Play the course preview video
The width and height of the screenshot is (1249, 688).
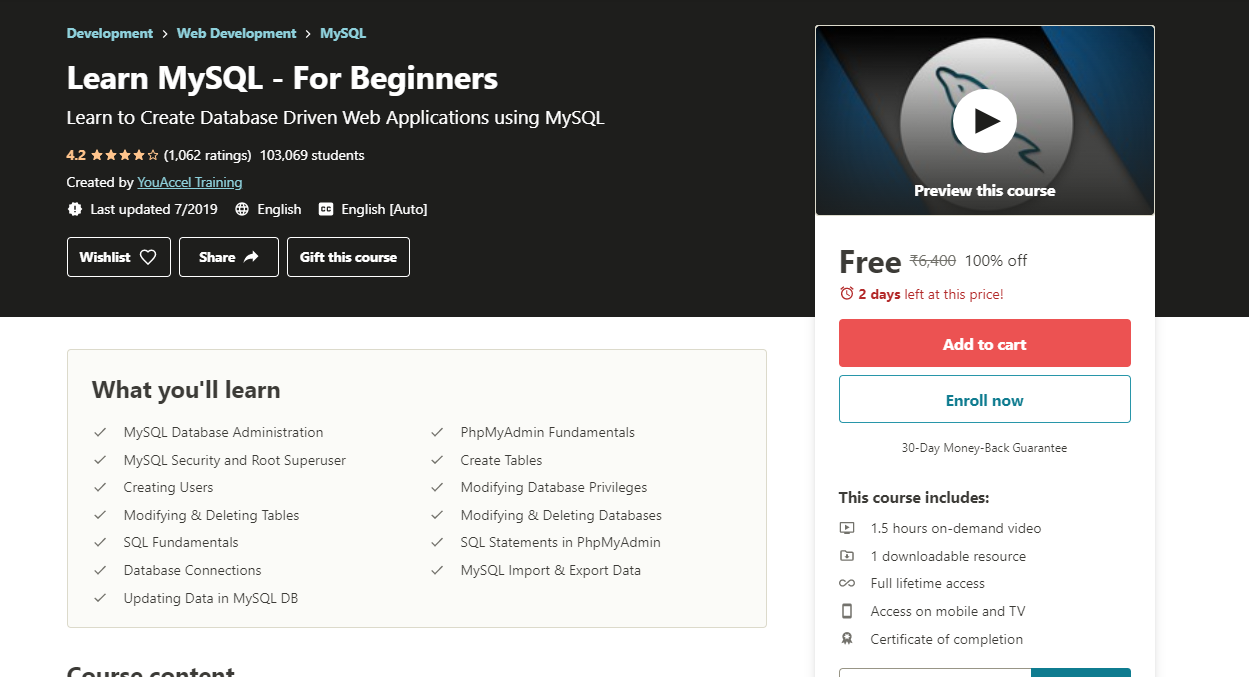(984, 120)
